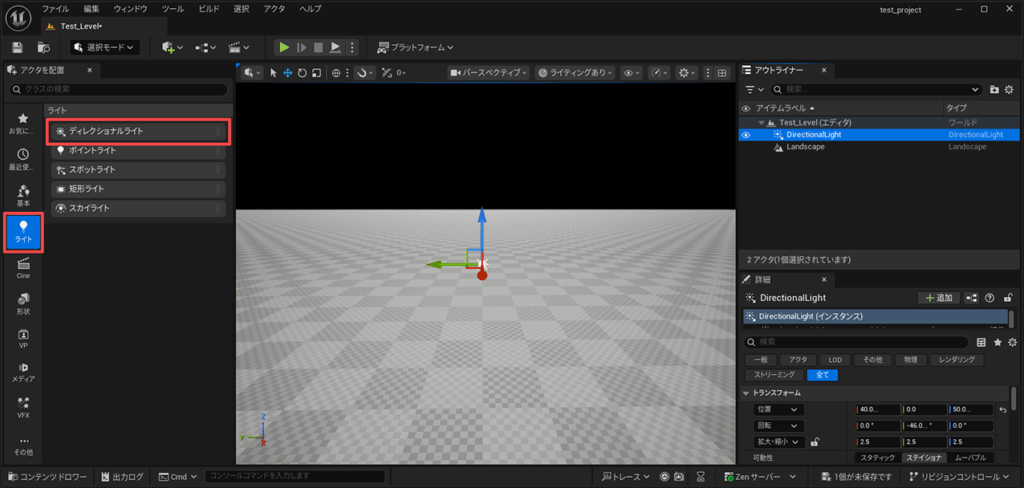Toggle world/local coordinate globe icon
Viewport: 1024px width, 488px height.
tap(336, 73)
